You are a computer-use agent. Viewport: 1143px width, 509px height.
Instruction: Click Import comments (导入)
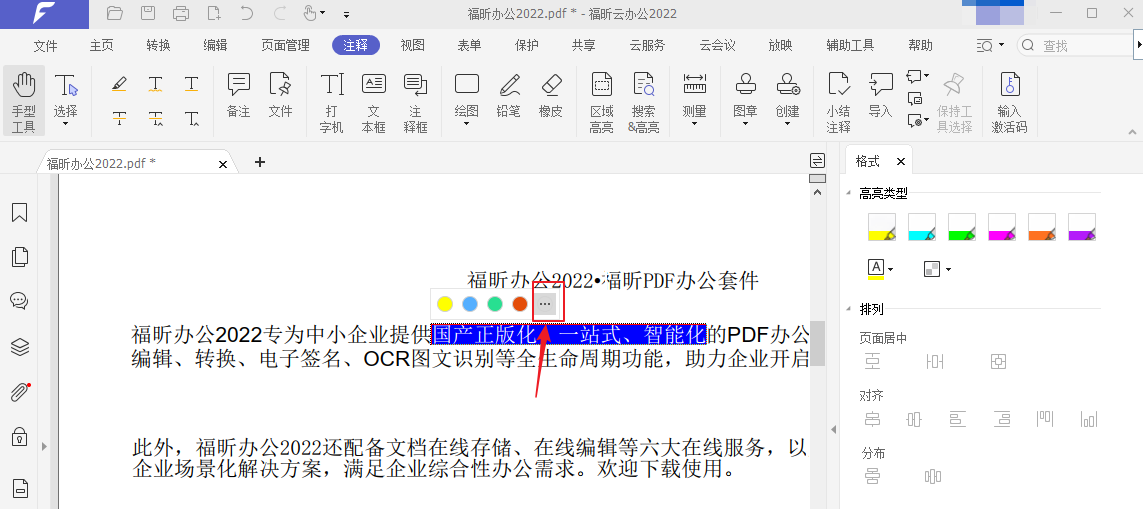click(881, 94)
